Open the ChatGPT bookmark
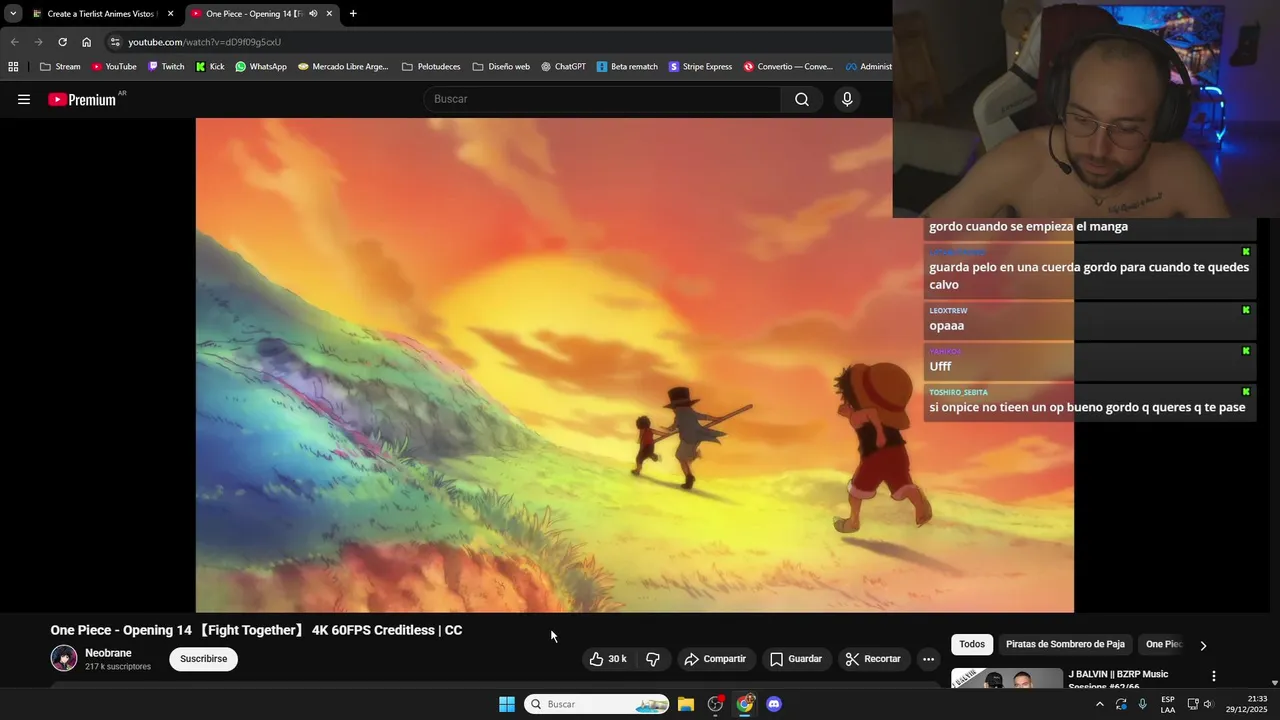Screen dimensions: 1280x720 click(563, 67)
